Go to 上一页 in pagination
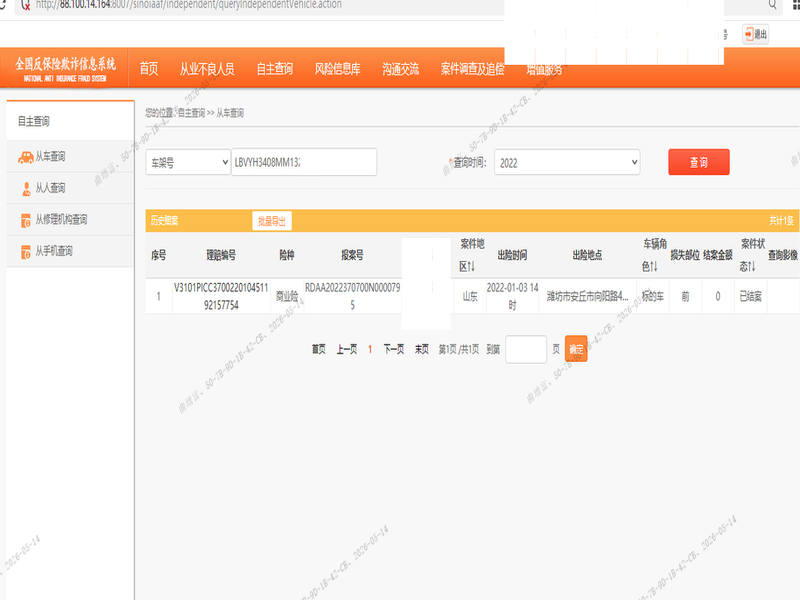The image size is (800, 600). [346, 349]
